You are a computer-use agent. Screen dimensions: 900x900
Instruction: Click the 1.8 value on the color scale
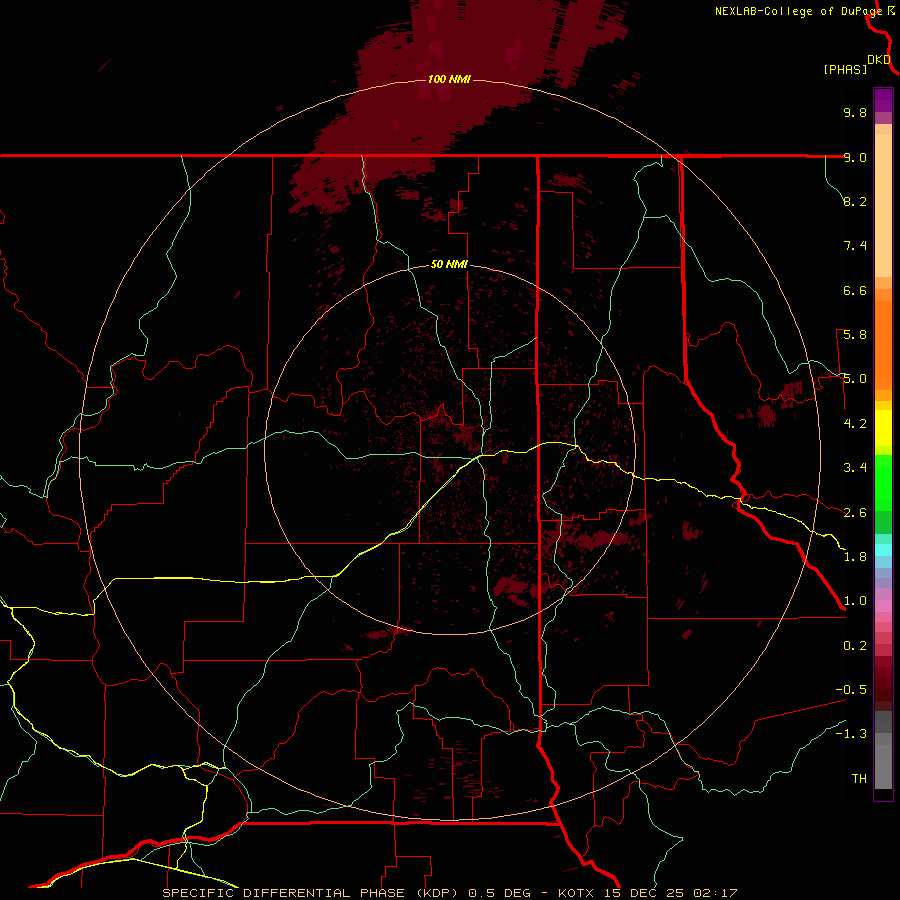855,557
